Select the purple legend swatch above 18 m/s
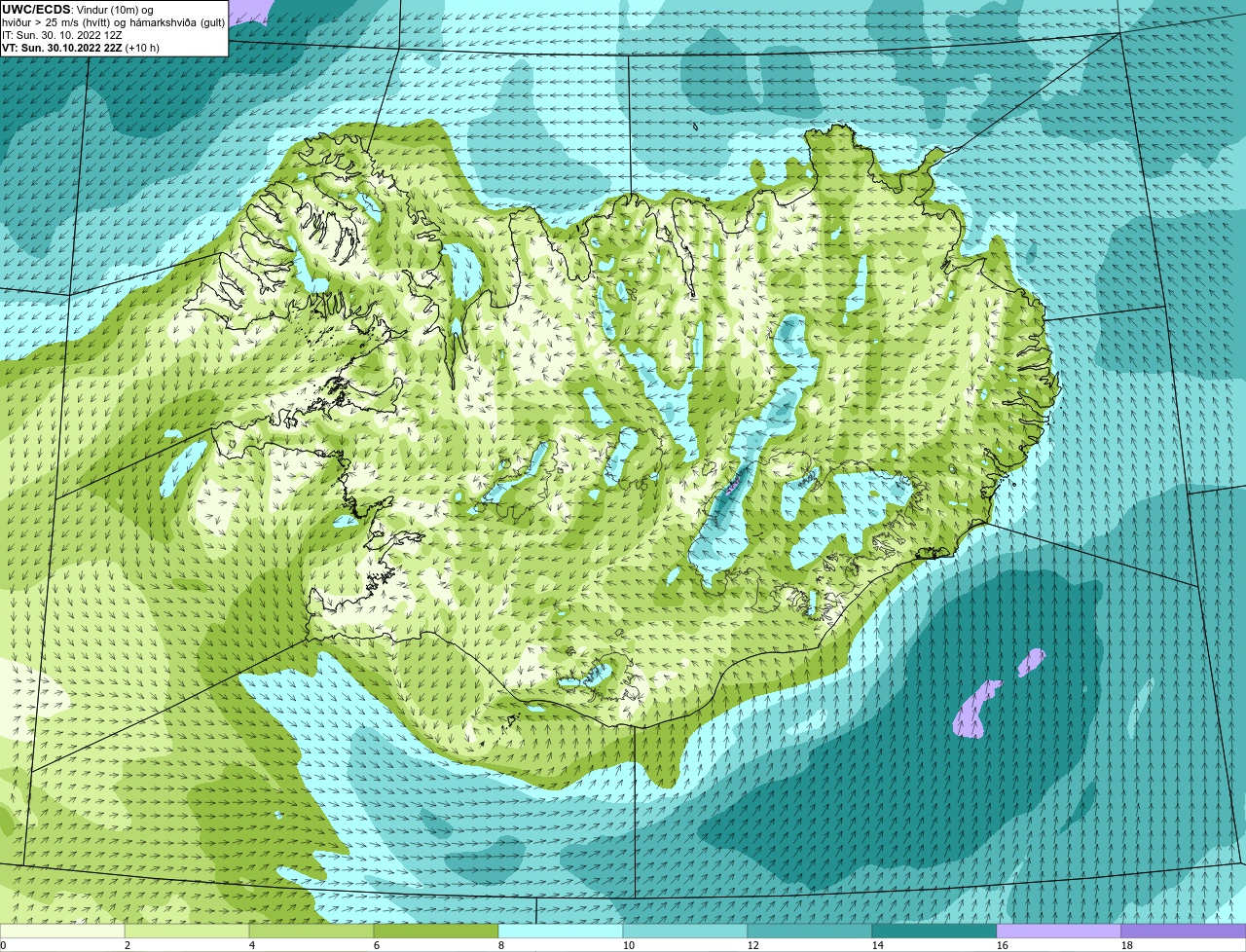Screen dimensions: 1246x952 click(x=1184, y=931)
